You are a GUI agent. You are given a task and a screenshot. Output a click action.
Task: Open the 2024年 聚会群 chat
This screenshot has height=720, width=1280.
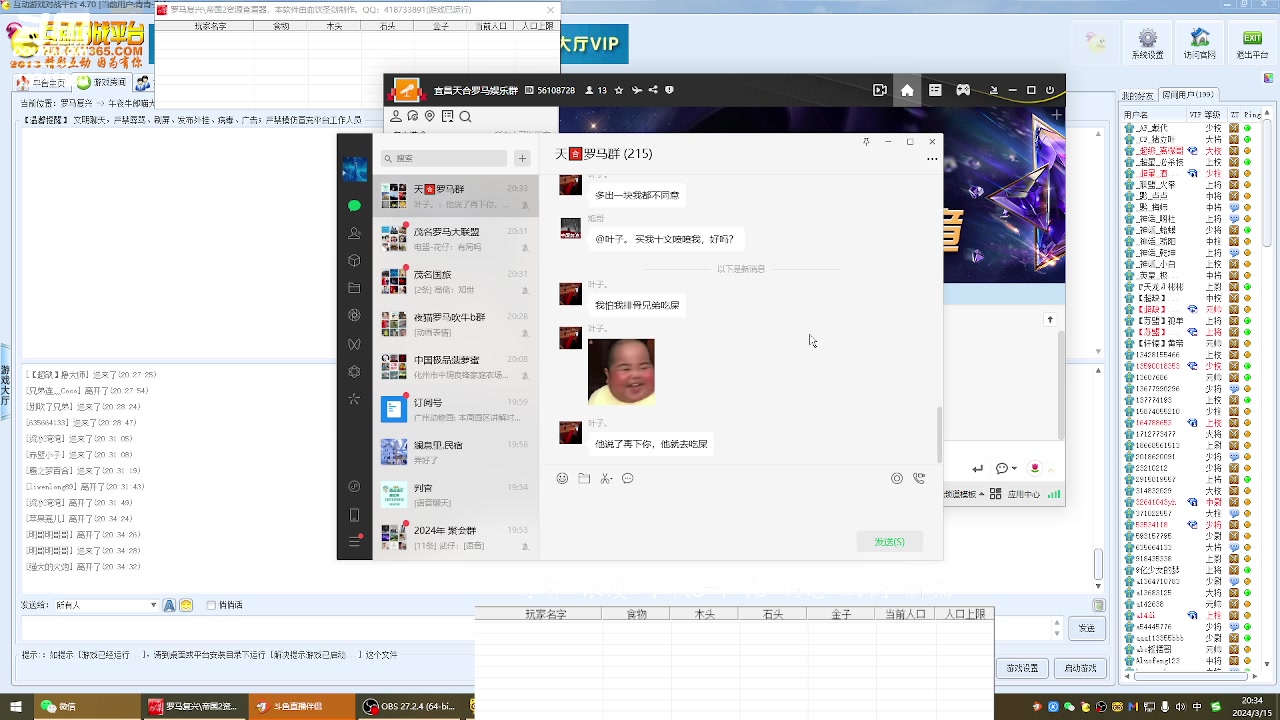pos(455,537)
